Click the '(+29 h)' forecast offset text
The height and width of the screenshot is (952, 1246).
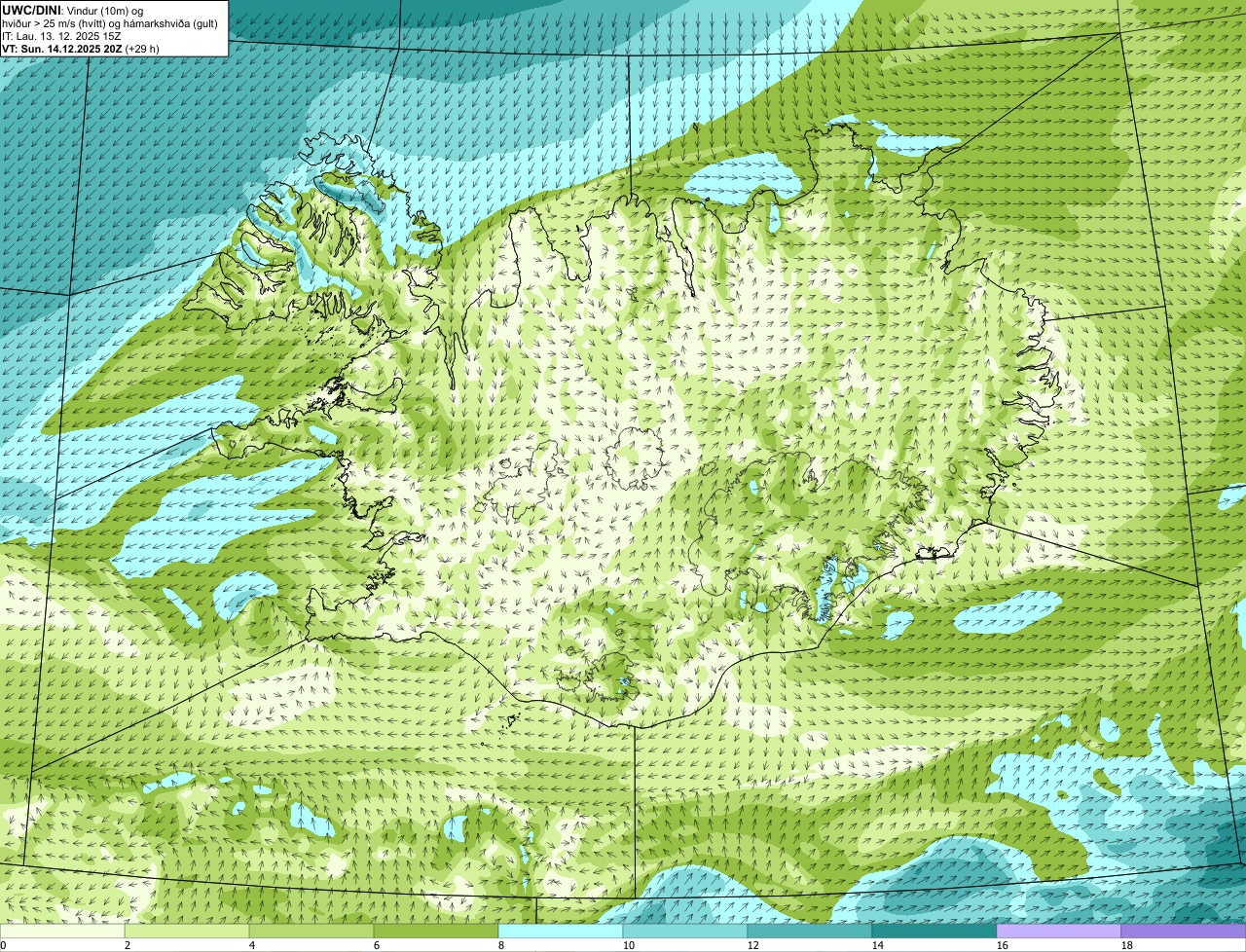tap(142, 48)
